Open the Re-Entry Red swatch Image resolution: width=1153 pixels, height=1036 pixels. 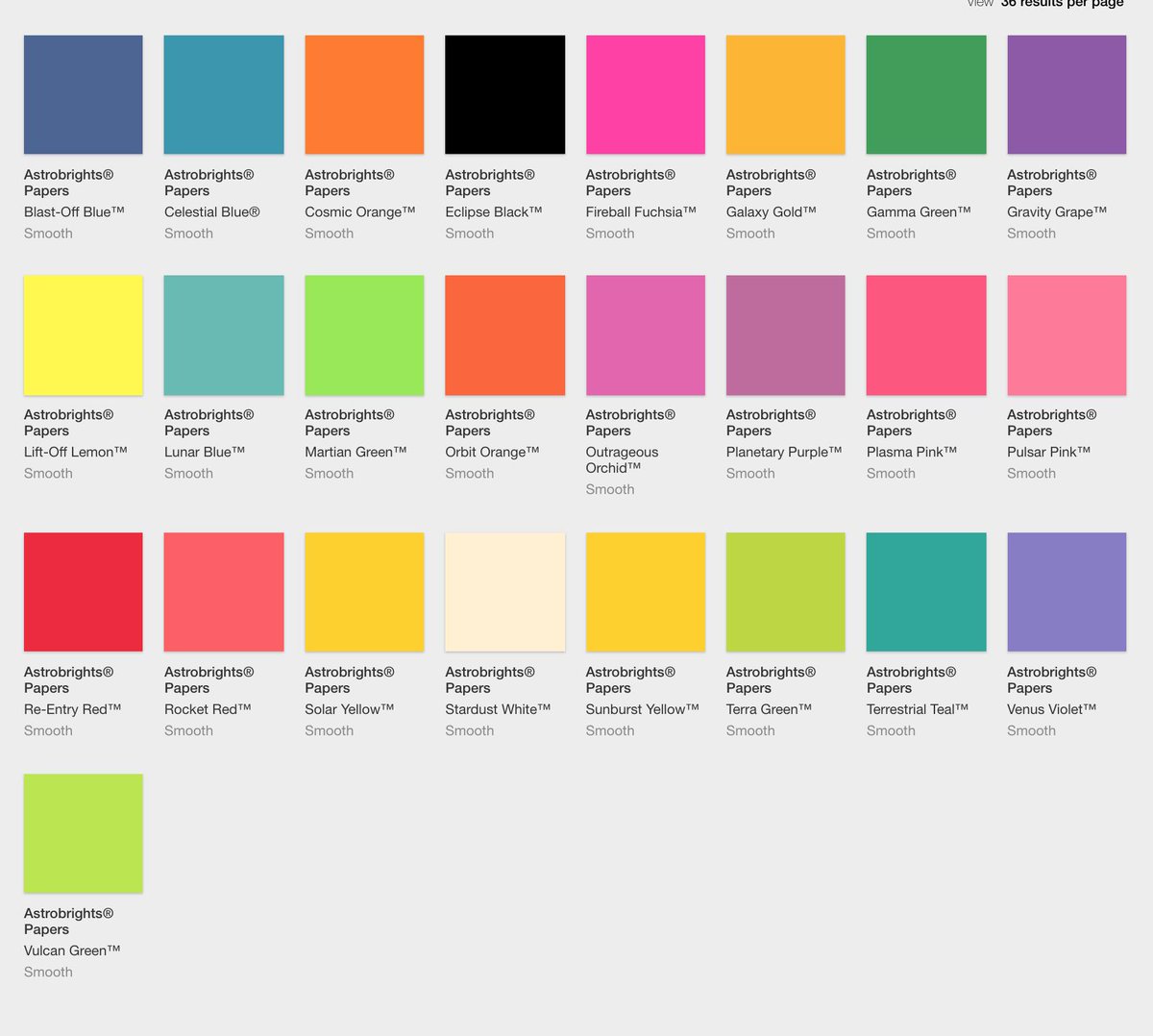[x=84, y=593]
